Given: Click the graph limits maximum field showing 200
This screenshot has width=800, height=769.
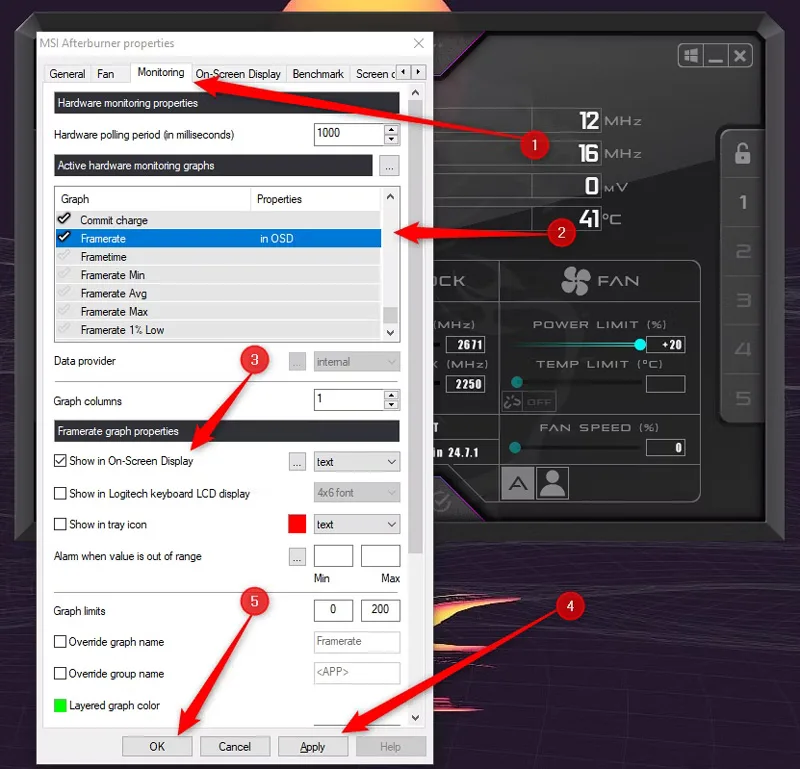Looking at the screenshot, I should click(x=380, y=610).
